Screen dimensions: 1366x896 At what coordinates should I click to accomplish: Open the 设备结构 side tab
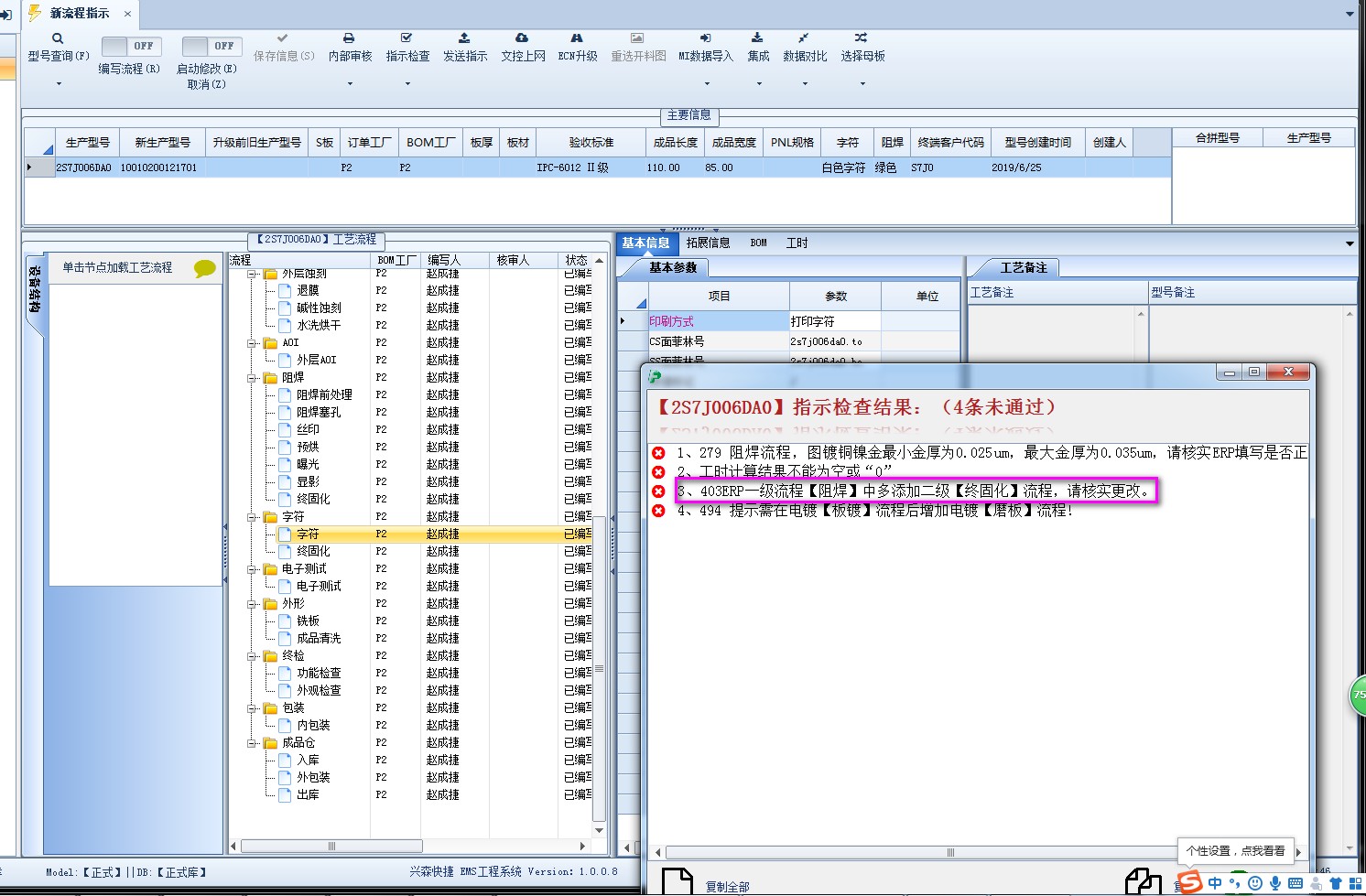coord(34,291)
